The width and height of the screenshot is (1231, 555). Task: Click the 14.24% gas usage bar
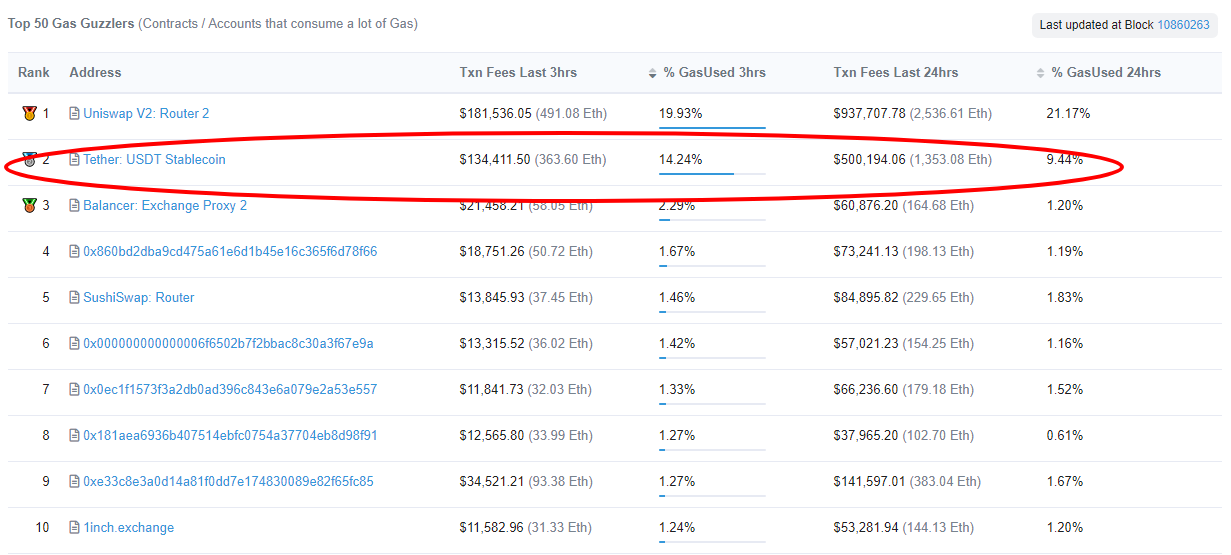[712, 174]
